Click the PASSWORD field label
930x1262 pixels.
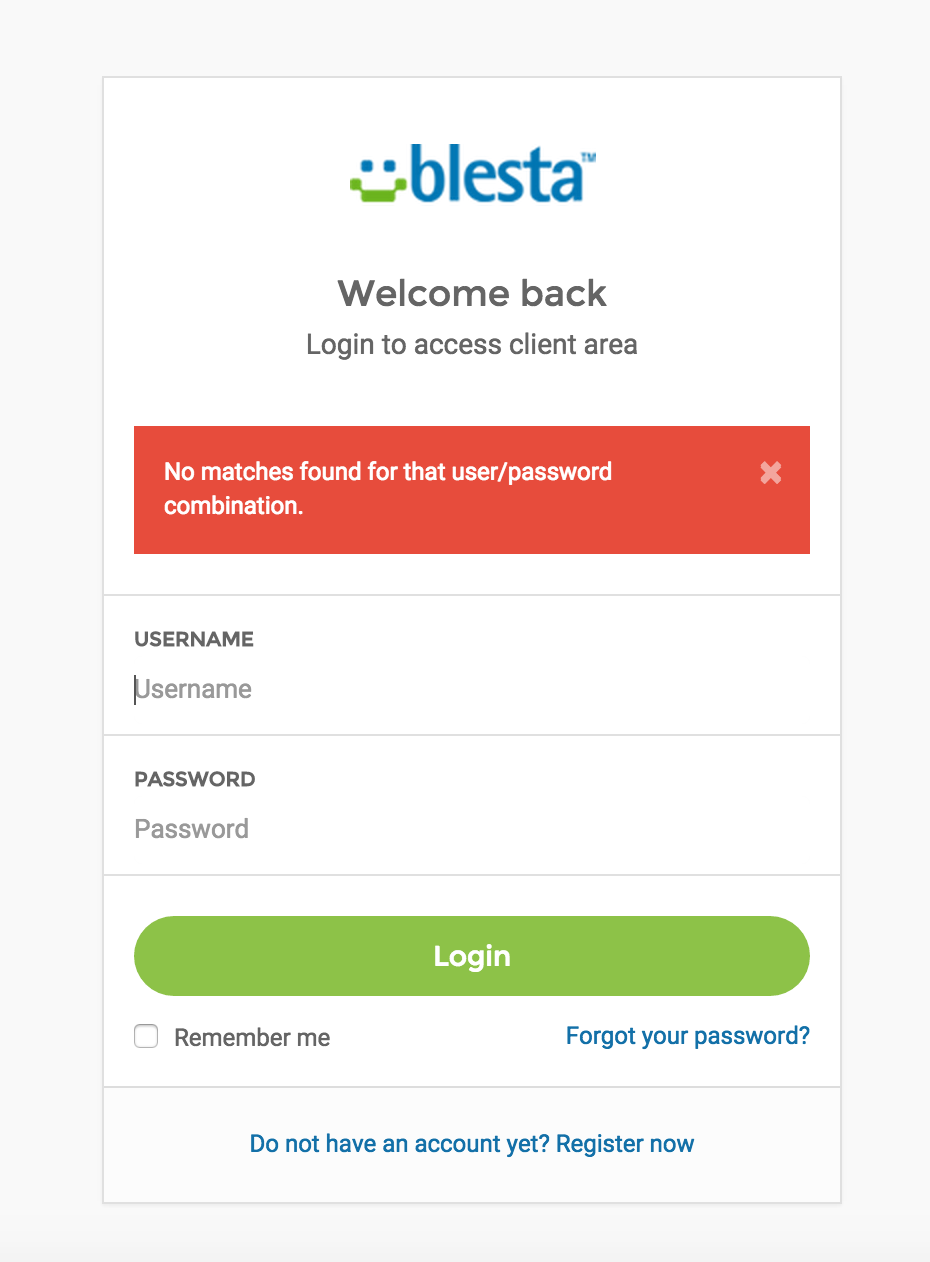[195, 779]
